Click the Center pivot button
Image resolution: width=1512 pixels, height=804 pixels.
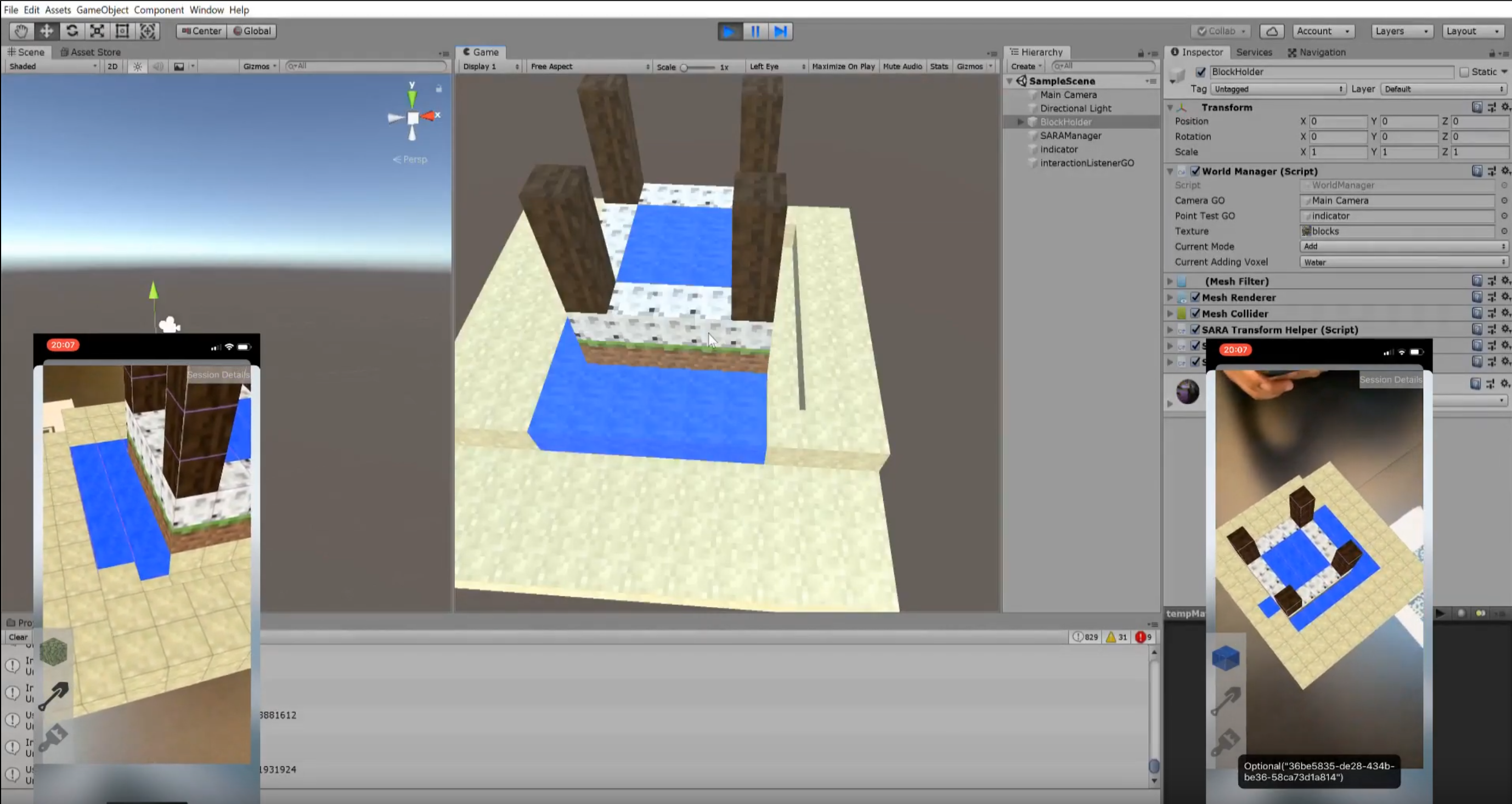point(201,31)
